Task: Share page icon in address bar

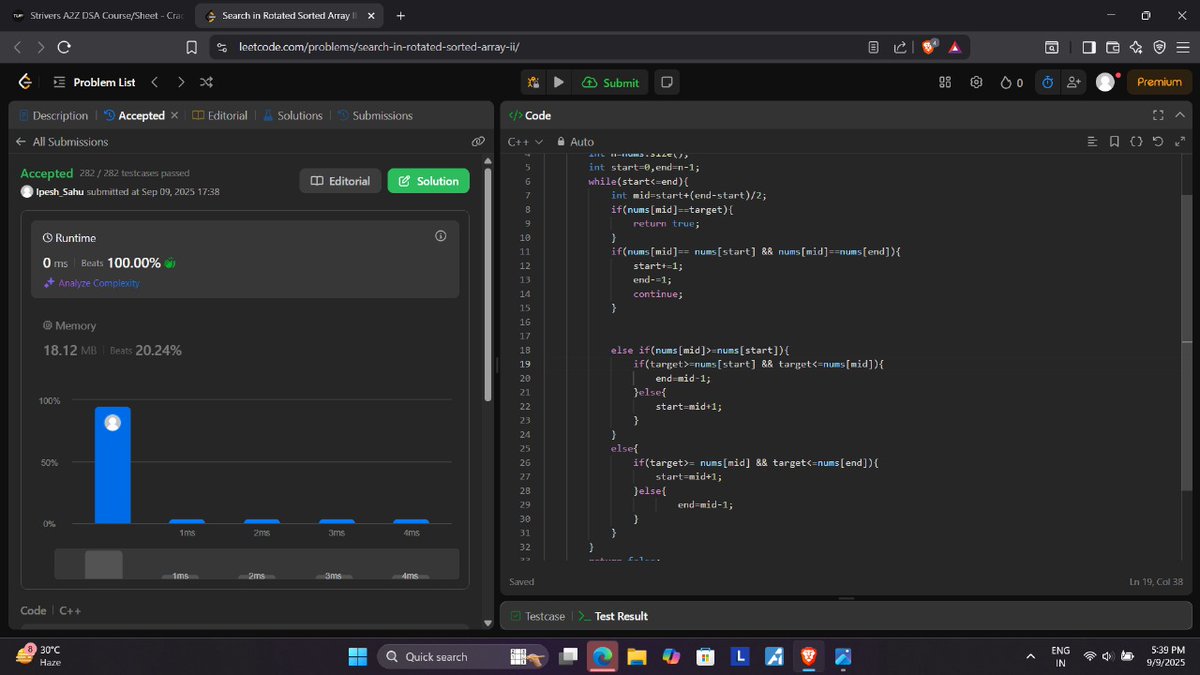Action: [899, 47]
